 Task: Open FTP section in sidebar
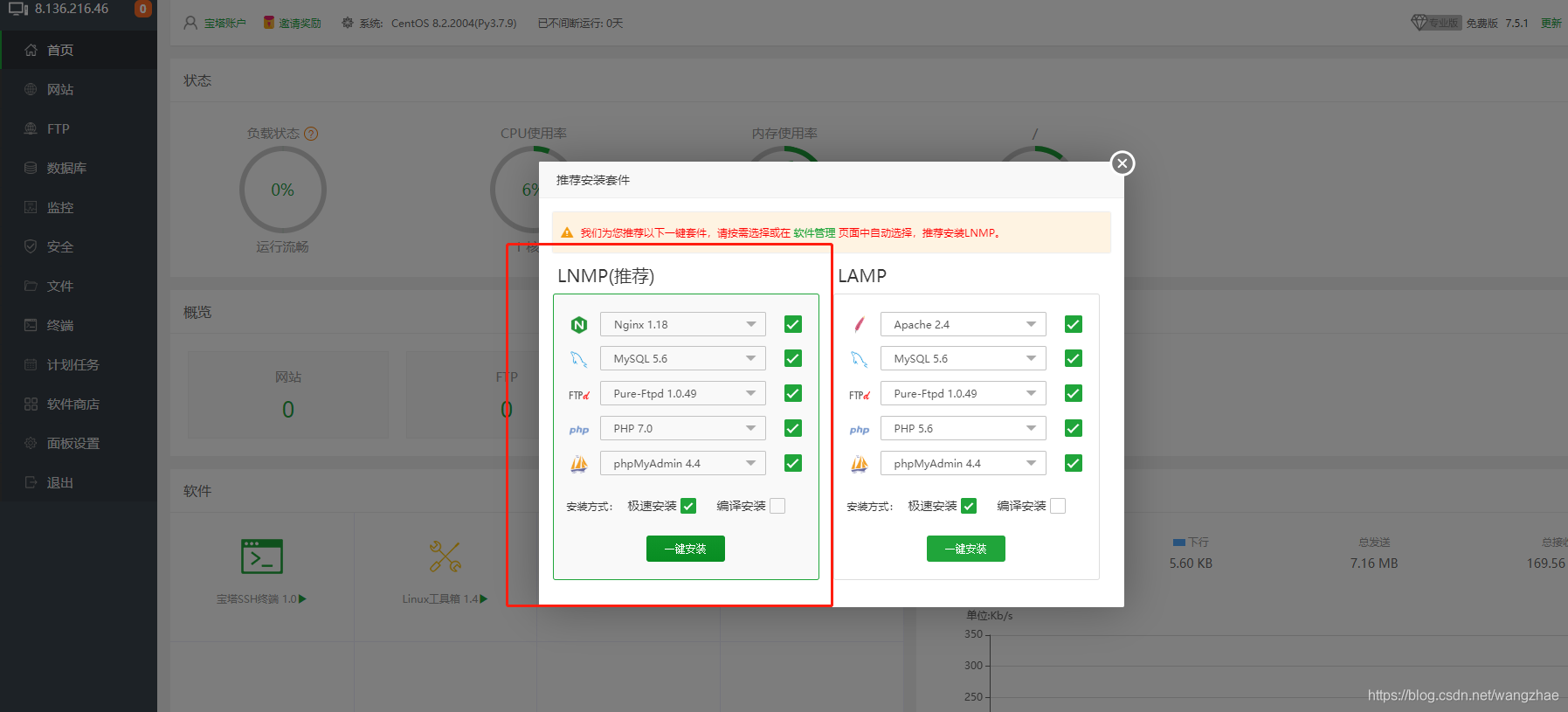79,128
